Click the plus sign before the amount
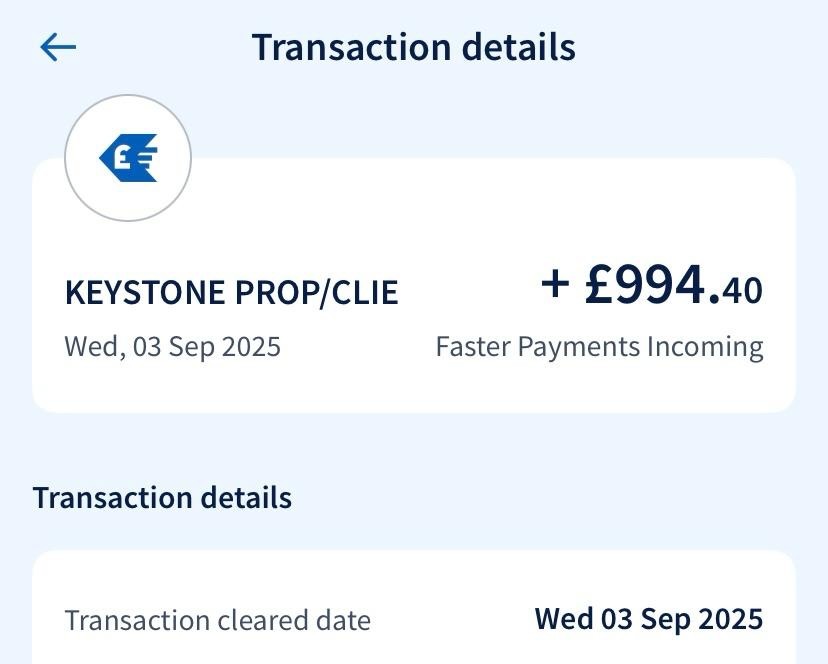Image resolution: width=828 pixels, height=664 pixels. coord(555,284)
